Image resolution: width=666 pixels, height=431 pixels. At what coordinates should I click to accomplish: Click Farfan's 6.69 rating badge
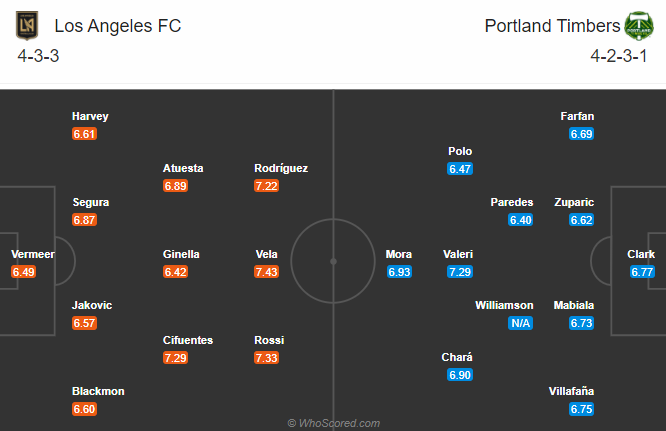[581, 134]
